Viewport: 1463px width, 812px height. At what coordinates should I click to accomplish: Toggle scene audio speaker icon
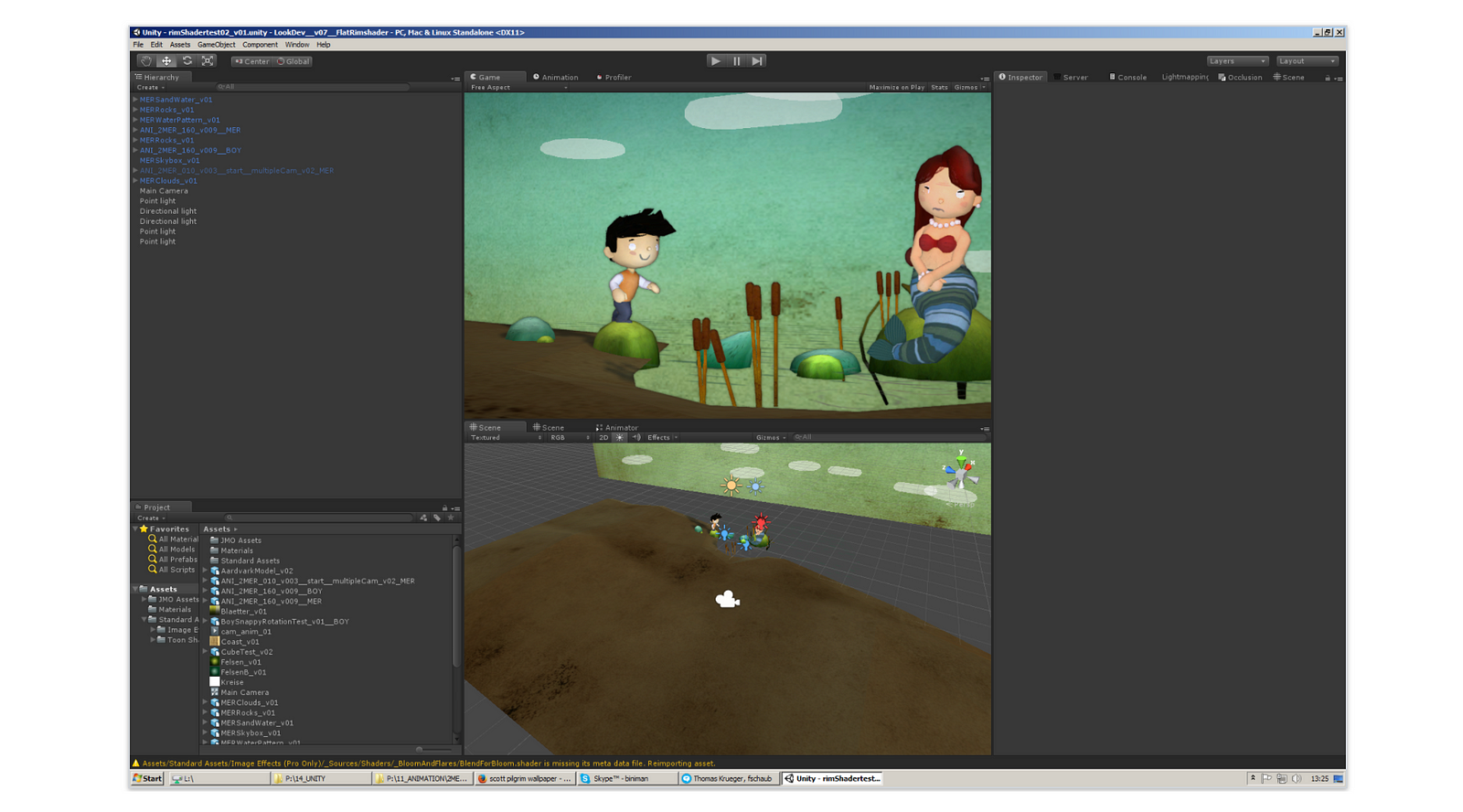point(636,438)
